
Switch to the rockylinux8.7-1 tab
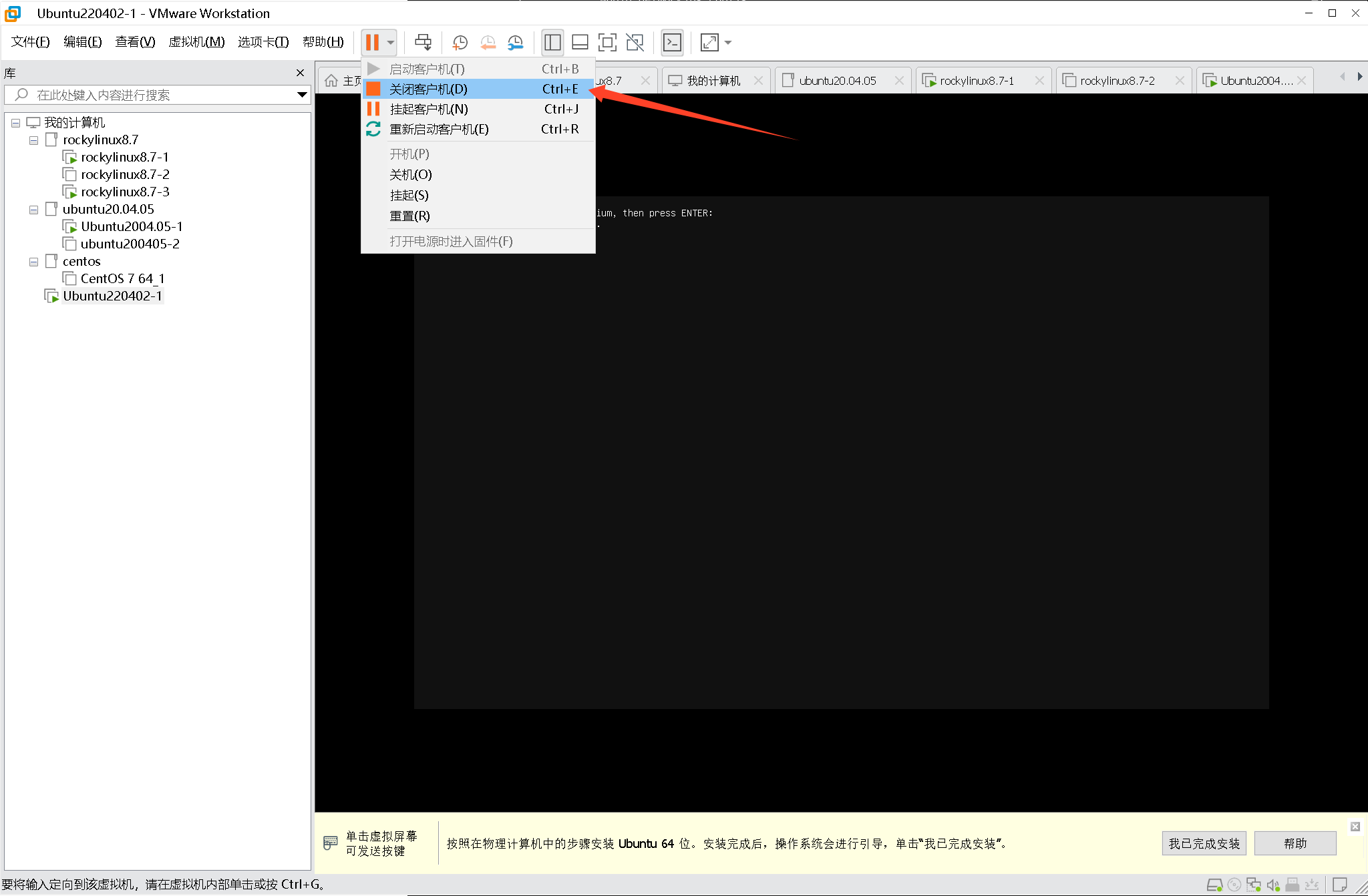coord(976,81)
